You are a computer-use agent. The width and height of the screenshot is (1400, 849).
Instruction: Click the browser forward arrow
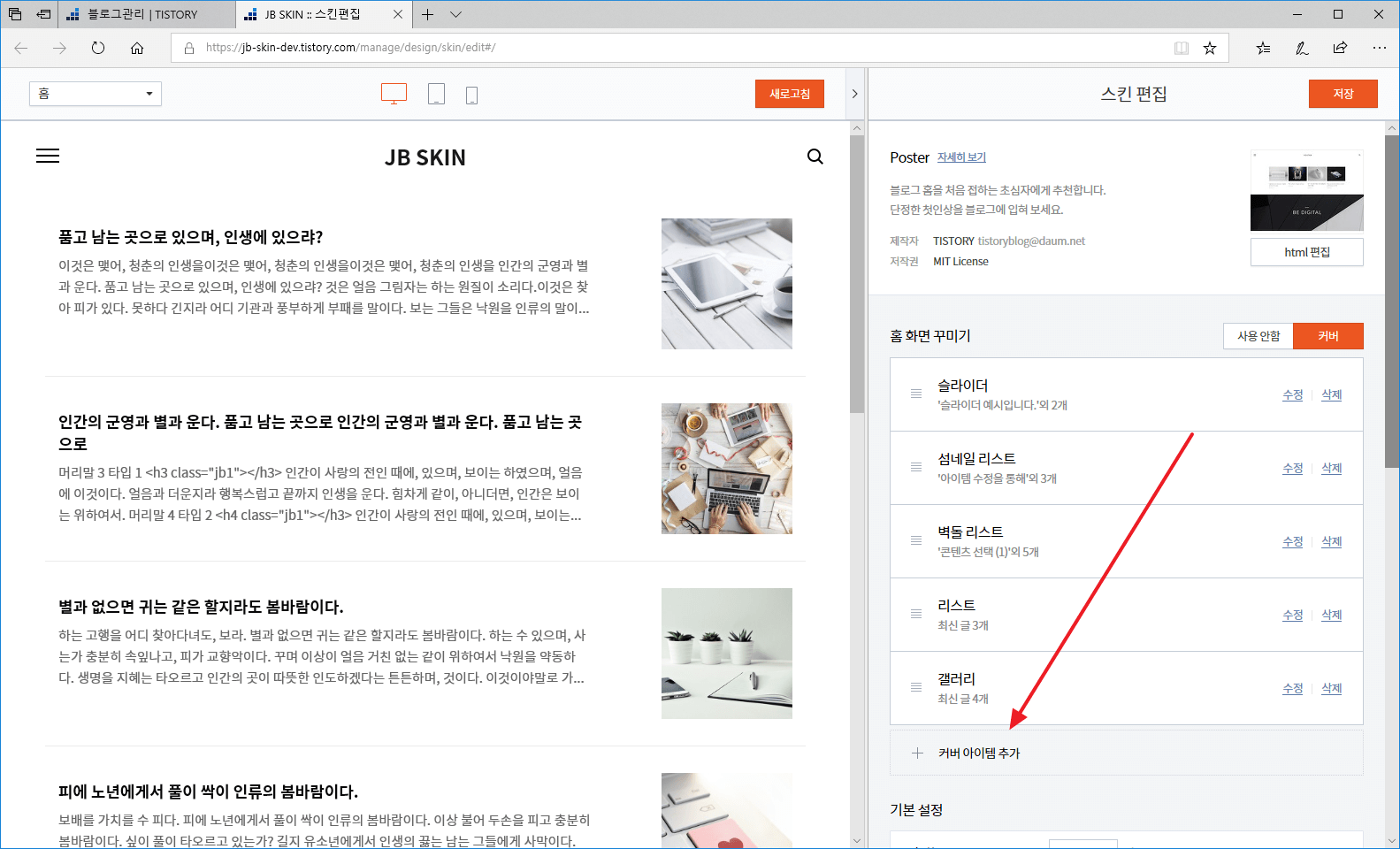59,48
